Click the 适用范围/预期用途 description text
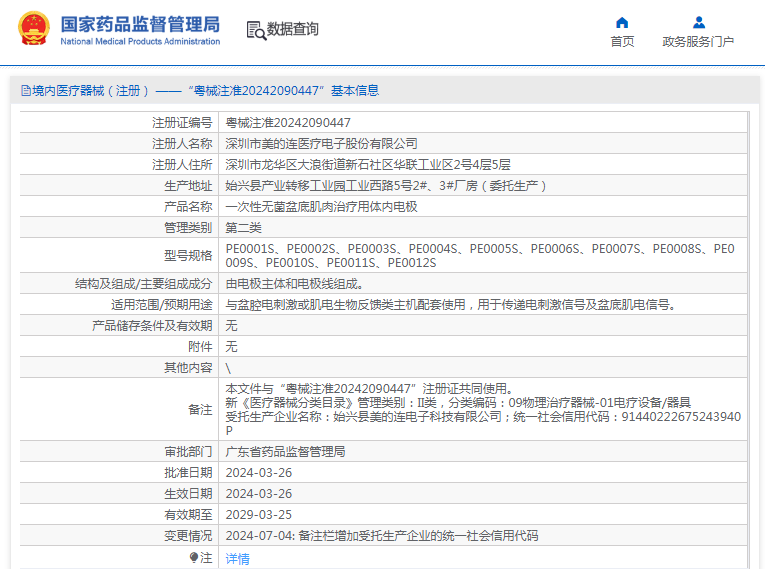Viewport: 765px width, 569px height. click(450, 305)
